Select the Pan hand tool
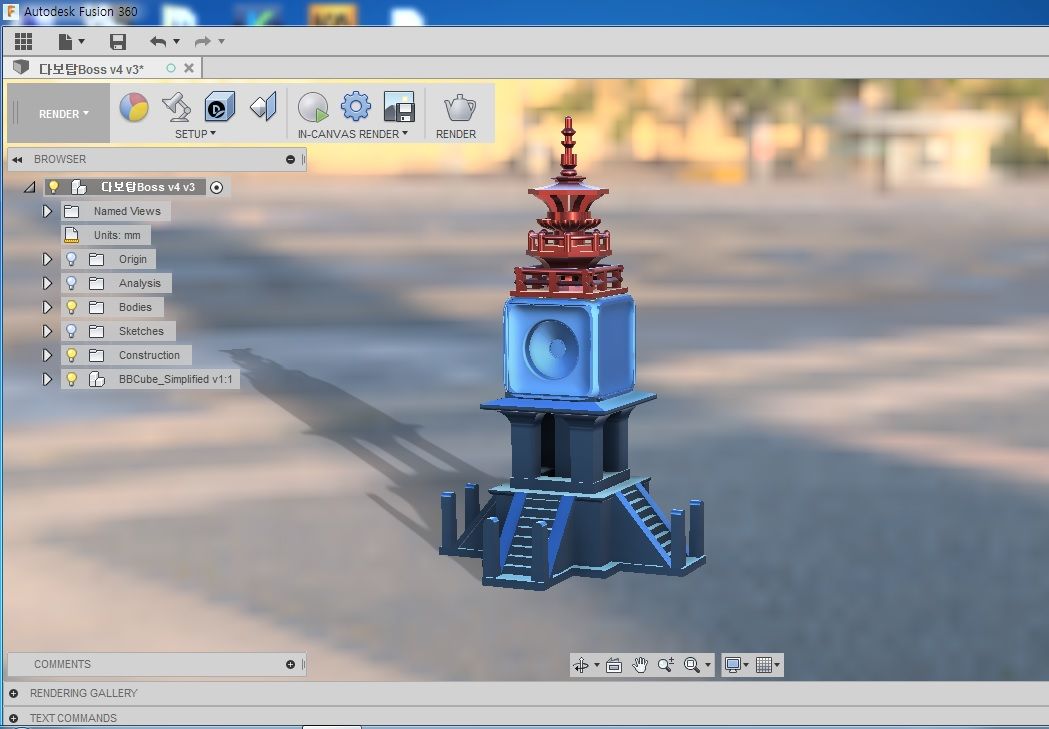The width and height of the screenshot is (1049, 729). coord(640,665)
